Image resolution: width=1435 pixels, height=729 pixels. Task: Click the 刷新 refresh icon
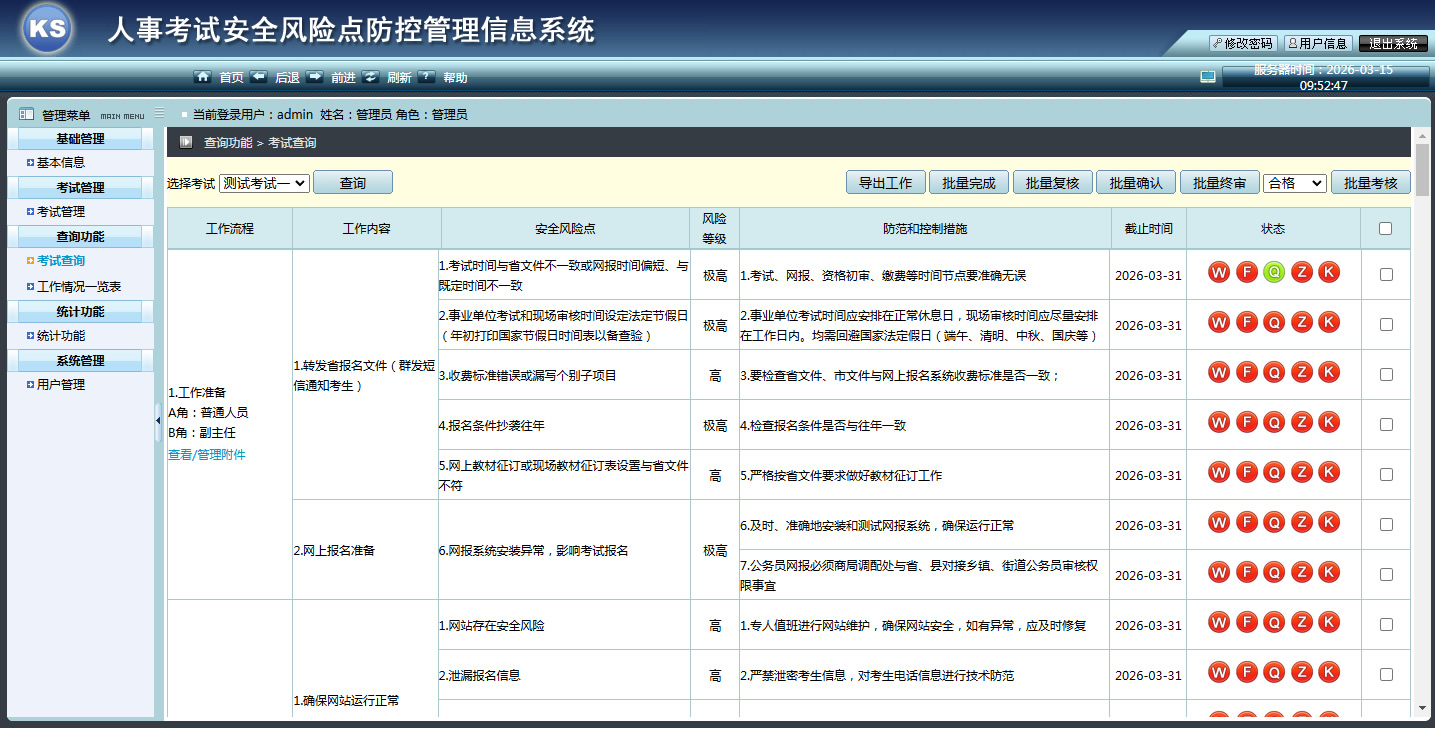tap(370, 77)
